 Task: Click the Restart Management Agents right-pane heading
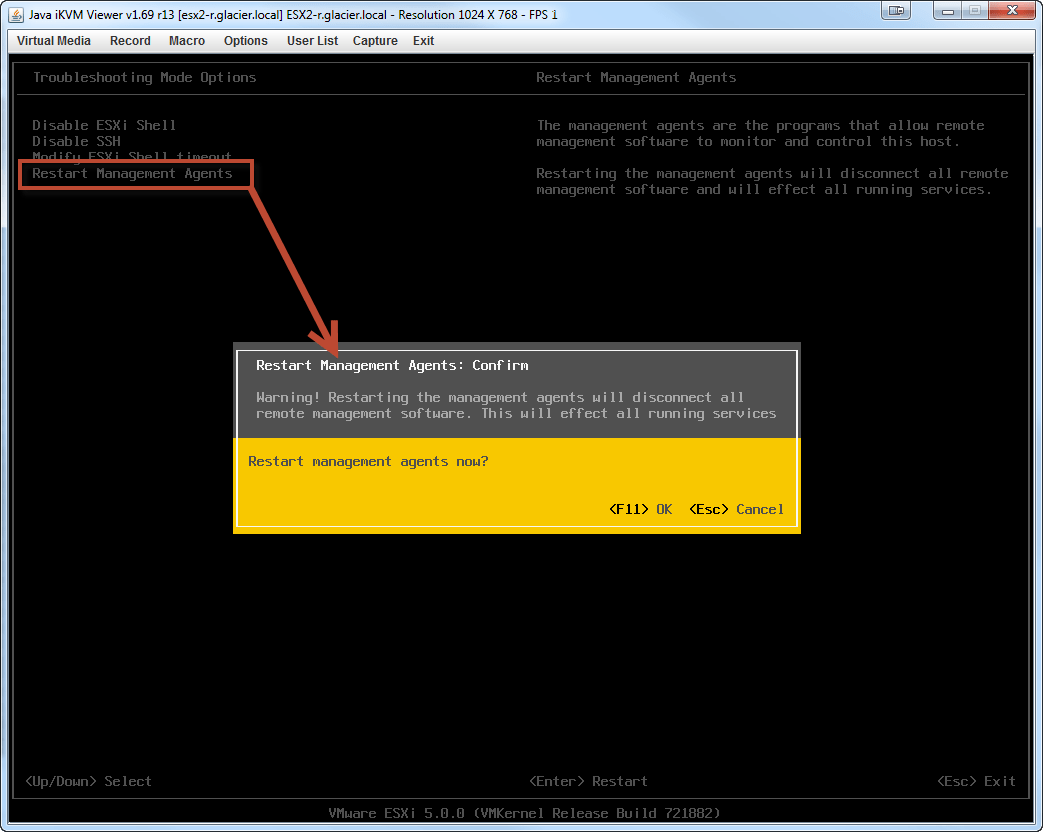tap(636, 77)
